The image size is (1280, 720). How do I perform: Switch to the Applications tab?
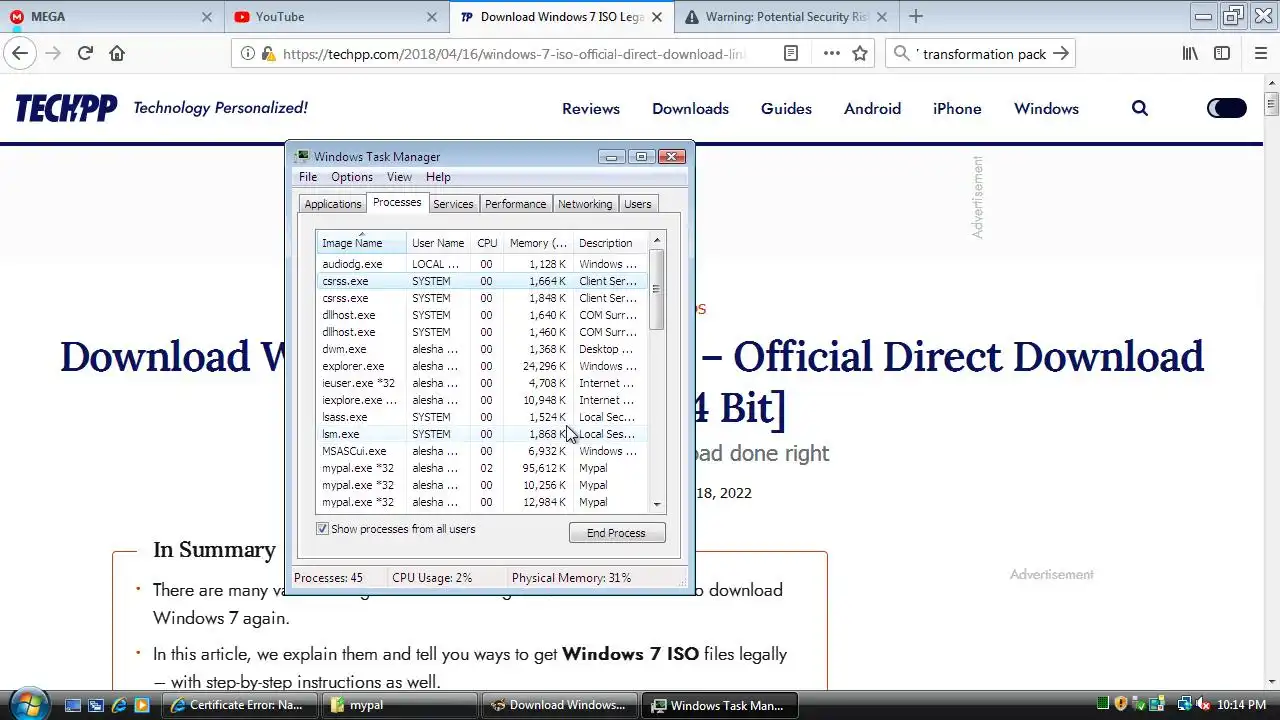coord(333,204)
